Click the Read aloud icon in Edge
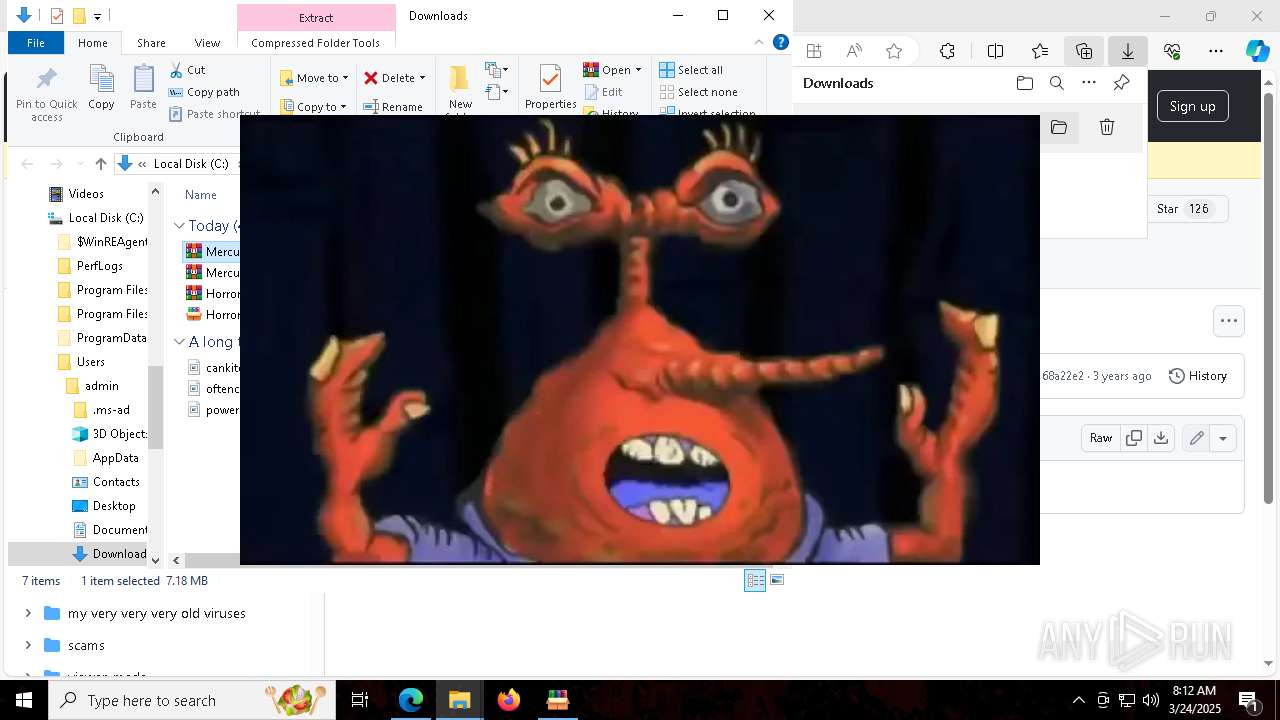 tap(854, 51)
